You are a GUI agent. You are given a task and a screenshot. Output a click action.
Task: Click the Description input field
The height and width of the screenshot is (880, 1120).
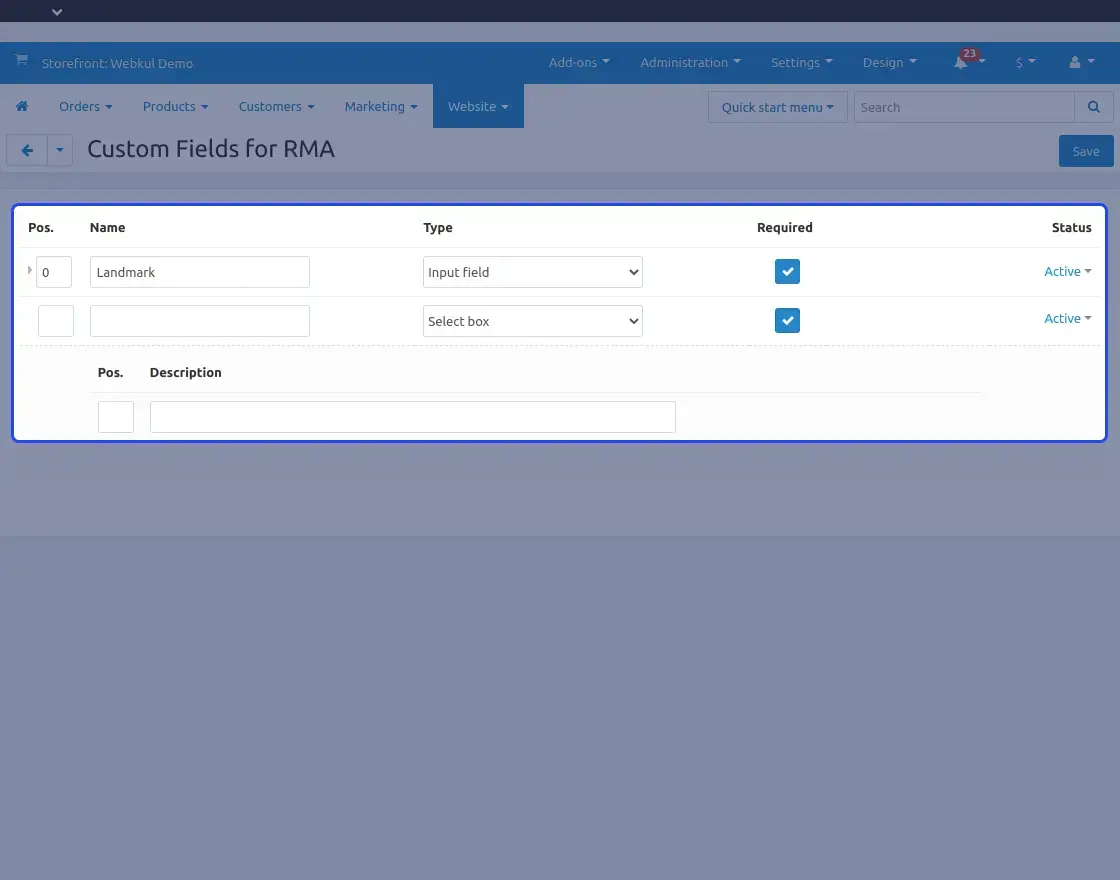412,417
